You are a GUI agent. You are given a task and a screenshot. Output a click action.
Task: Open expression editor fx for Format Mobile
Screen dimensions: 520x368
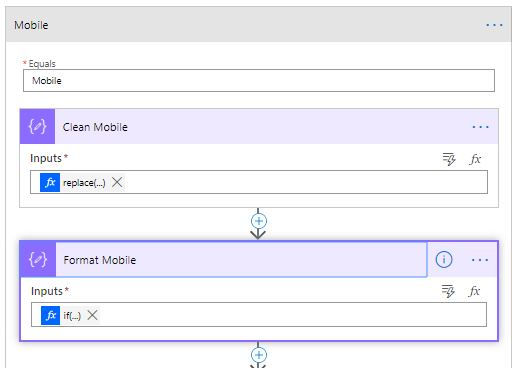pyautogui.click(x=474, y=291)
